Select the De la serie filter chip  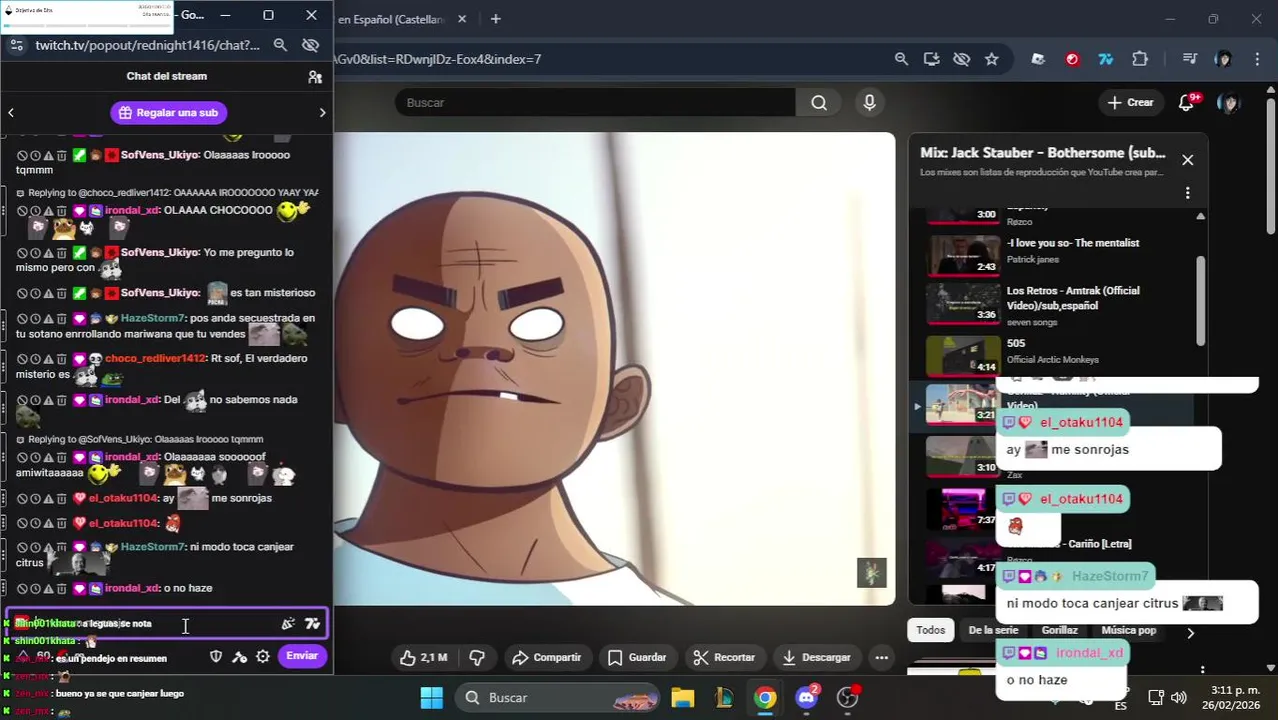[993, 630]
